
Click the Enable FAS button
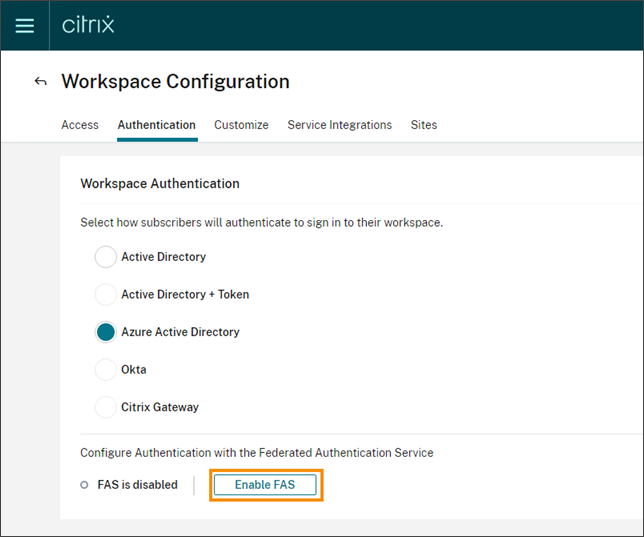click(265, 485)
